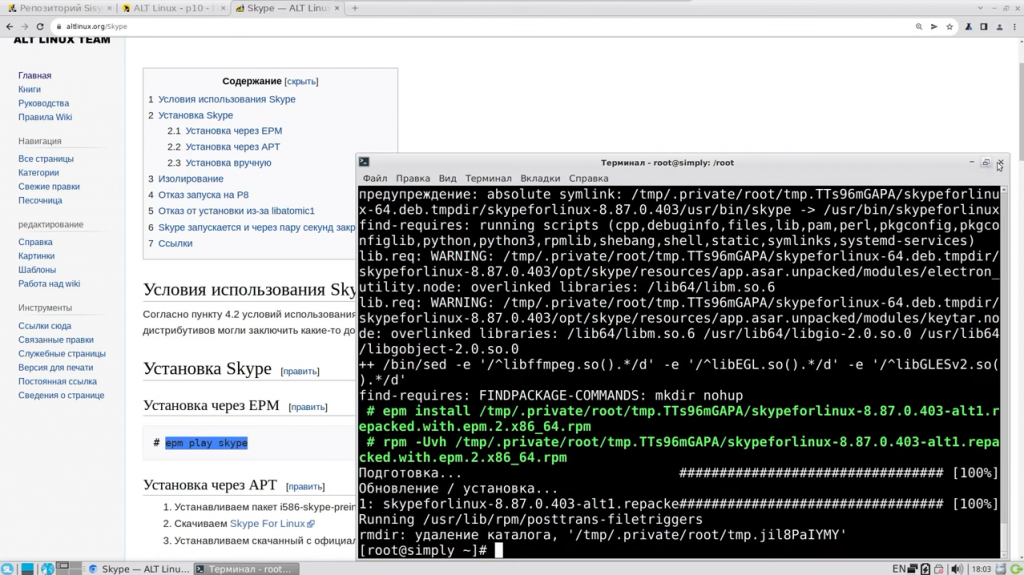Jump to Установка через APT contents entry
This screenshot has width=1024, height=575.
[232, 147]
